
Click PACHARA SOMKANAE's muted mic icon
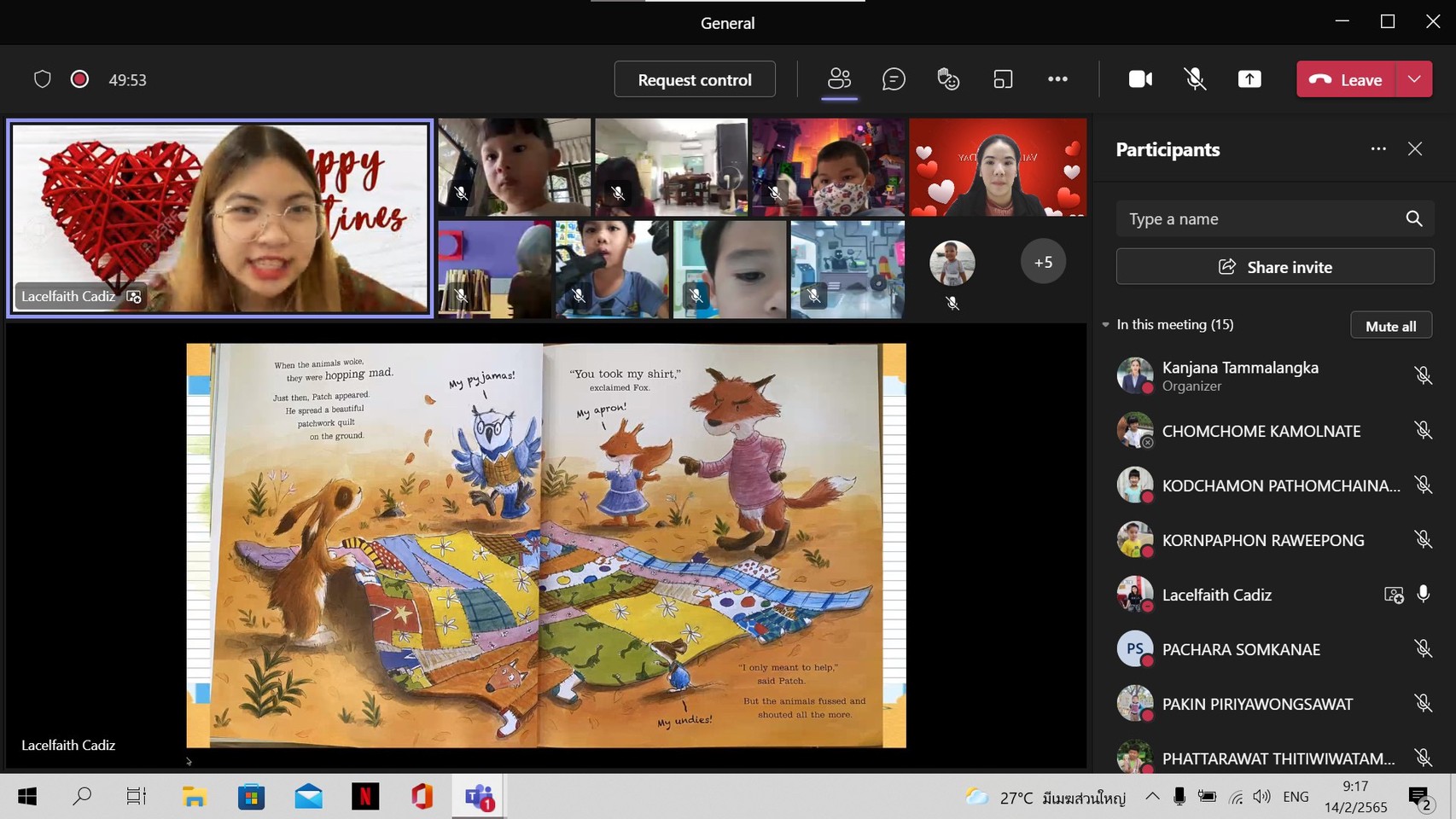click(x=1423, y=648)
